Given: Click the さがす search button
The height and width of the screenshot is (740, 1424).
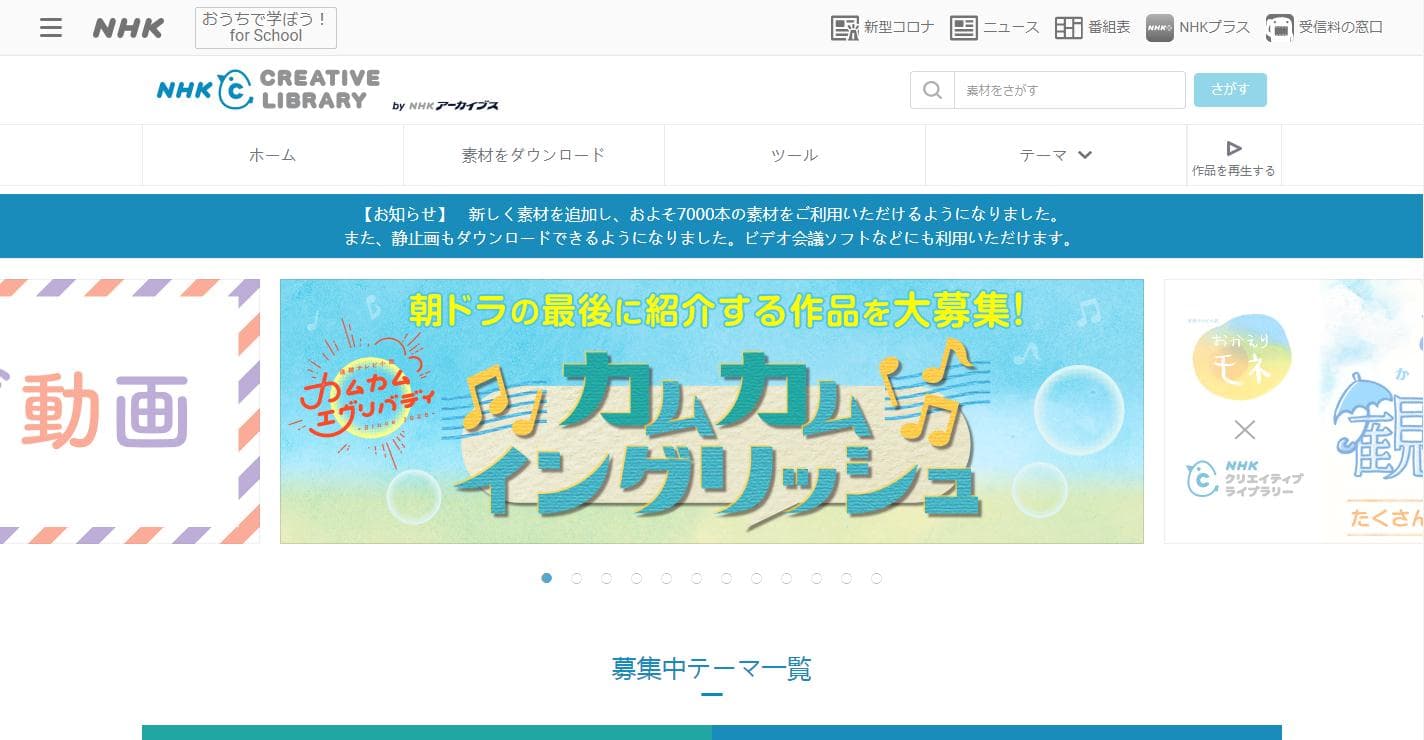Looking at the screenshot, I should (x=1230, y=90).
